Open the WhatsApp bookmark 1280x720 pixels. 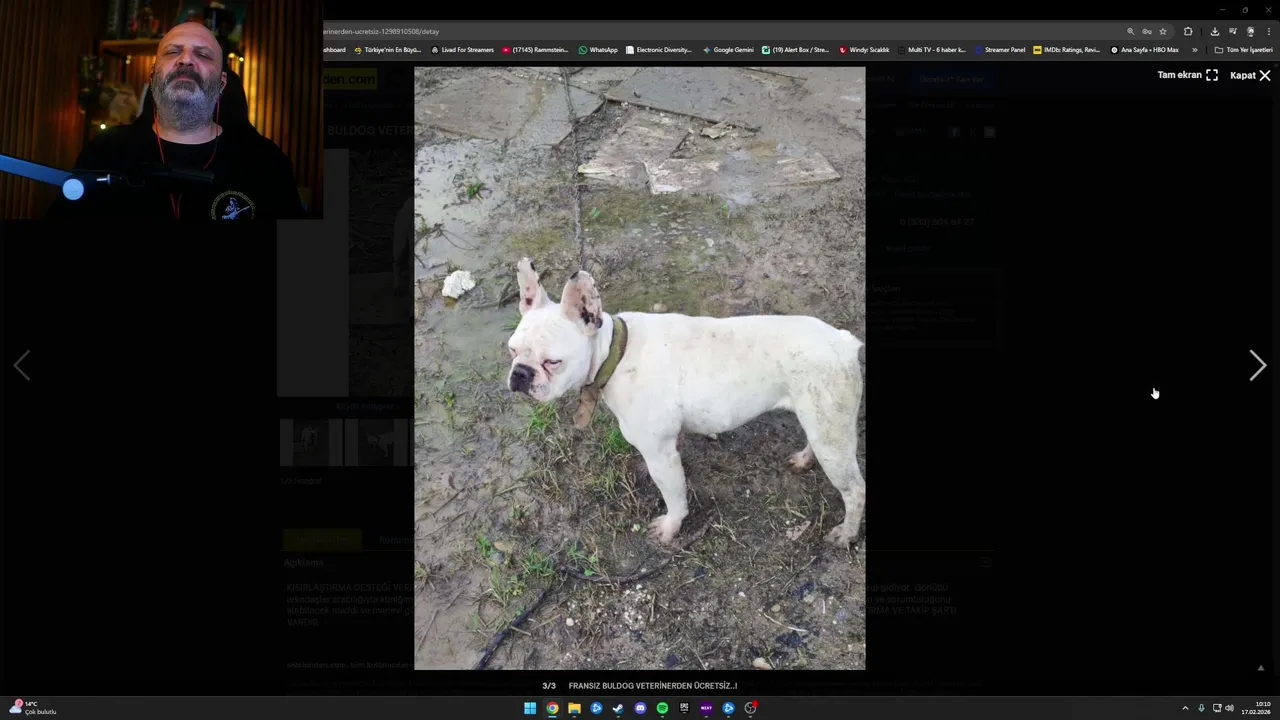click(x=598, y=49)
